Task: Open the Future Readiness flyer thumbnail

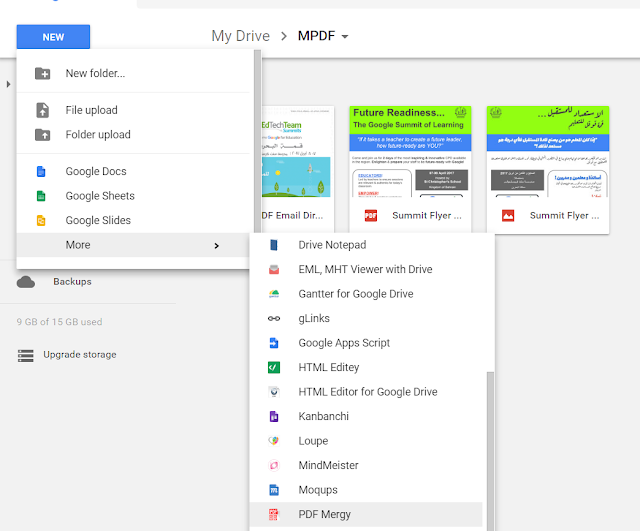Action: (410, 152)
